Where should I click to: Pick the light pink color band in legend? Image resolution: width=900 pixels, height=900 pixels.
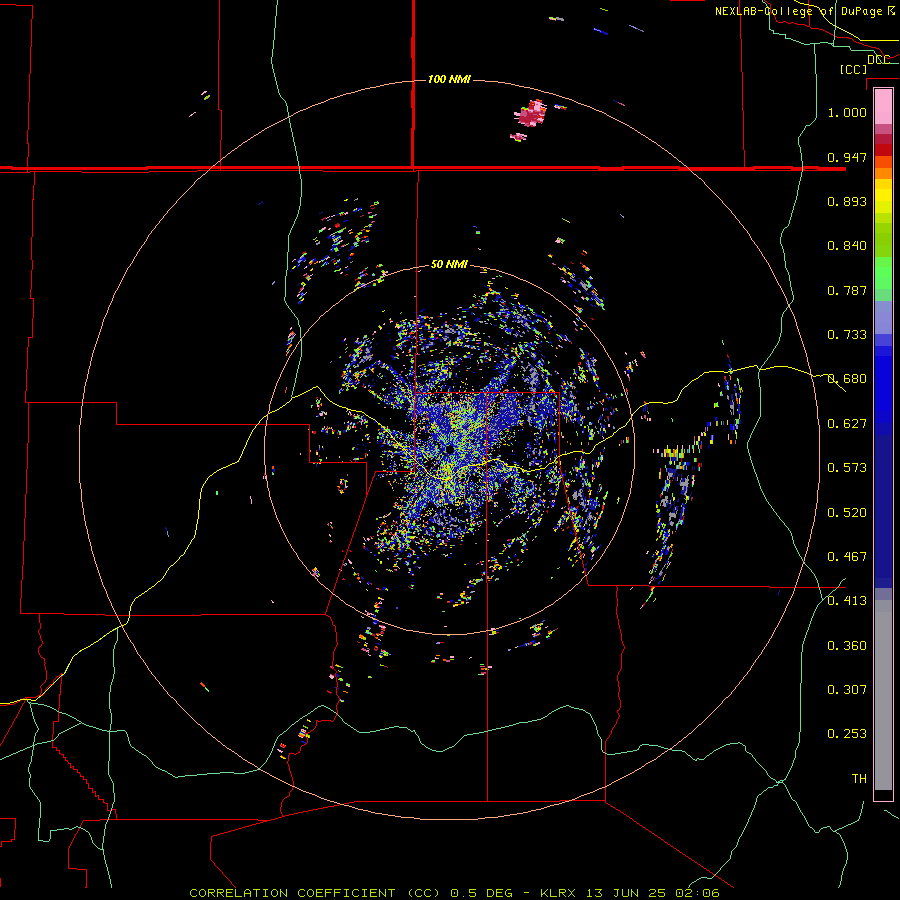[883, 107]
